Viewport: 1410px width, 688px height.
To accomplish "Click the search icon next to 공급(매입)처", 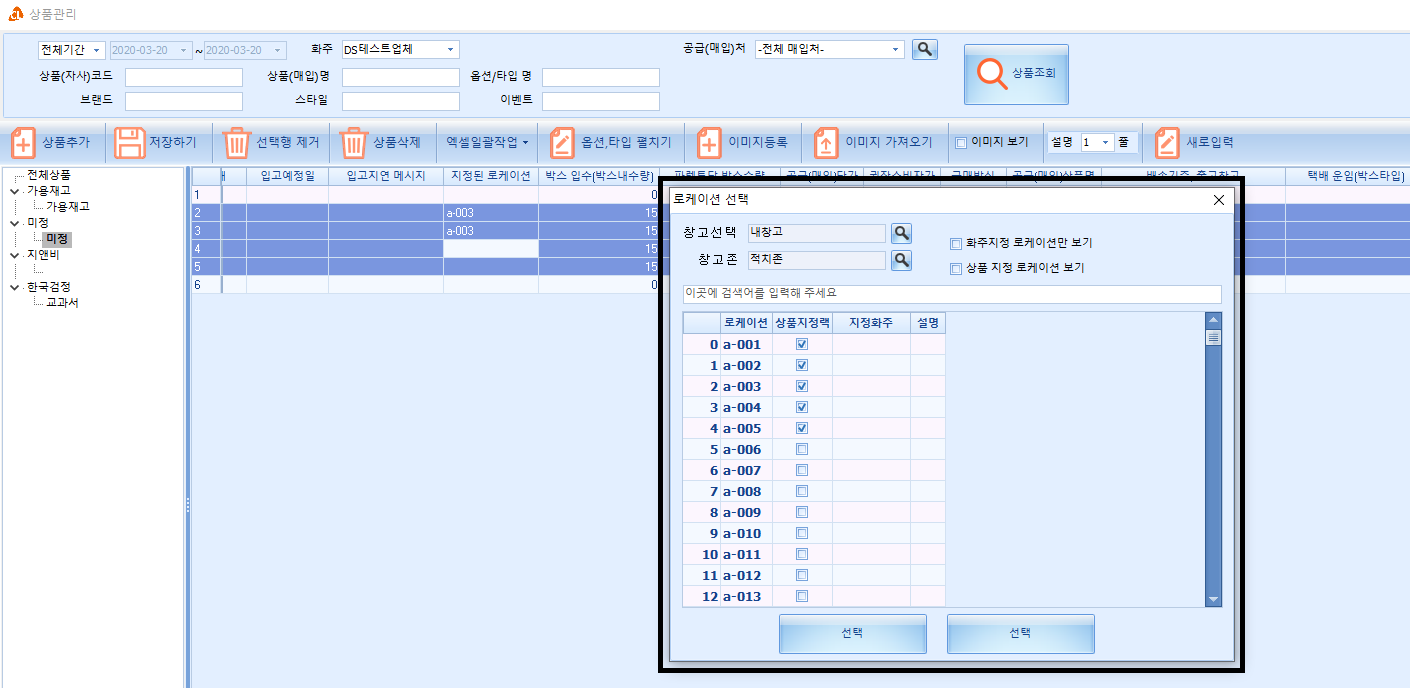I will point(925,49).
